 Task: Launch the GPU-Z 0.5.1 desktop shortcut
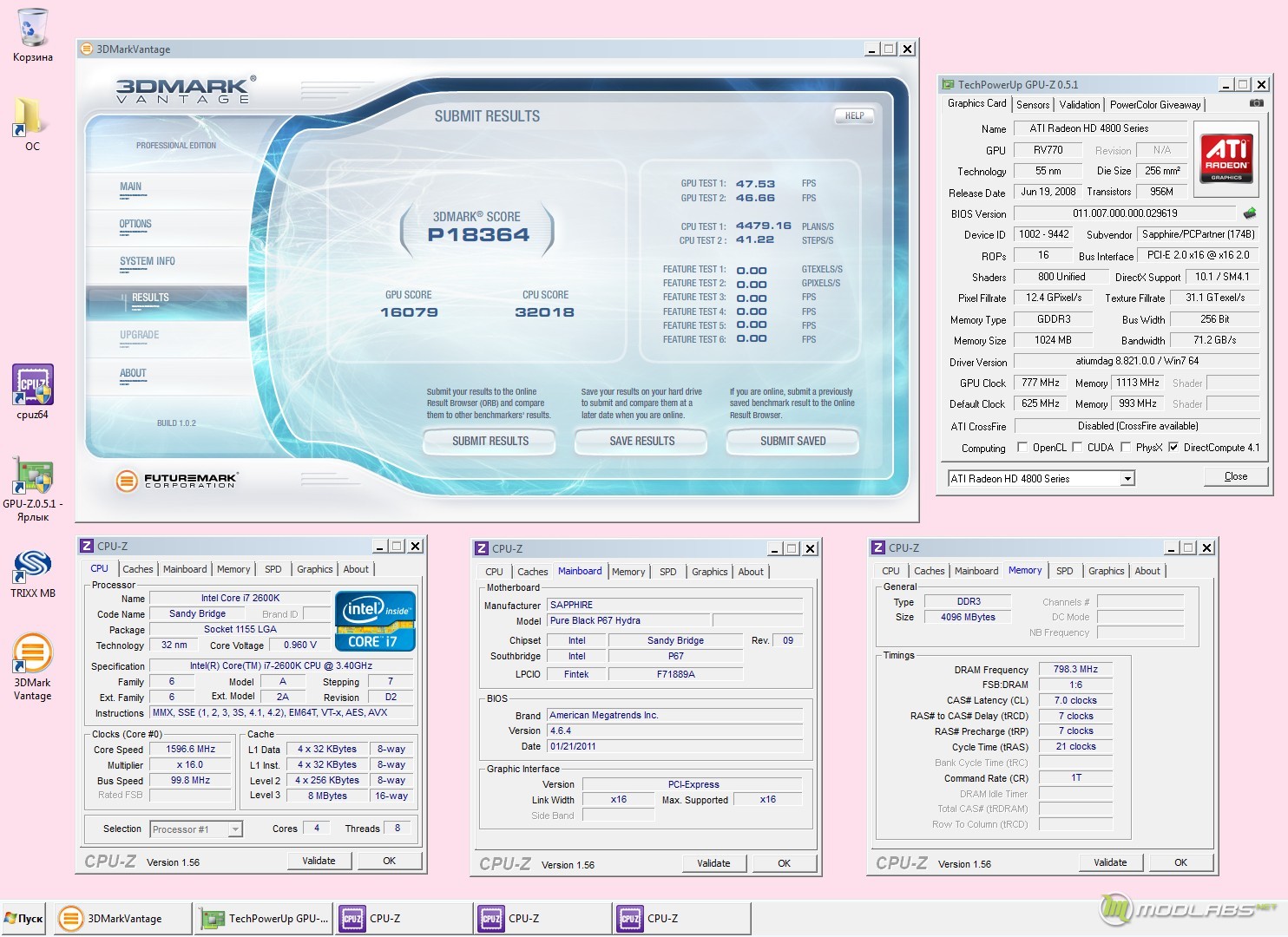[33, 475]
